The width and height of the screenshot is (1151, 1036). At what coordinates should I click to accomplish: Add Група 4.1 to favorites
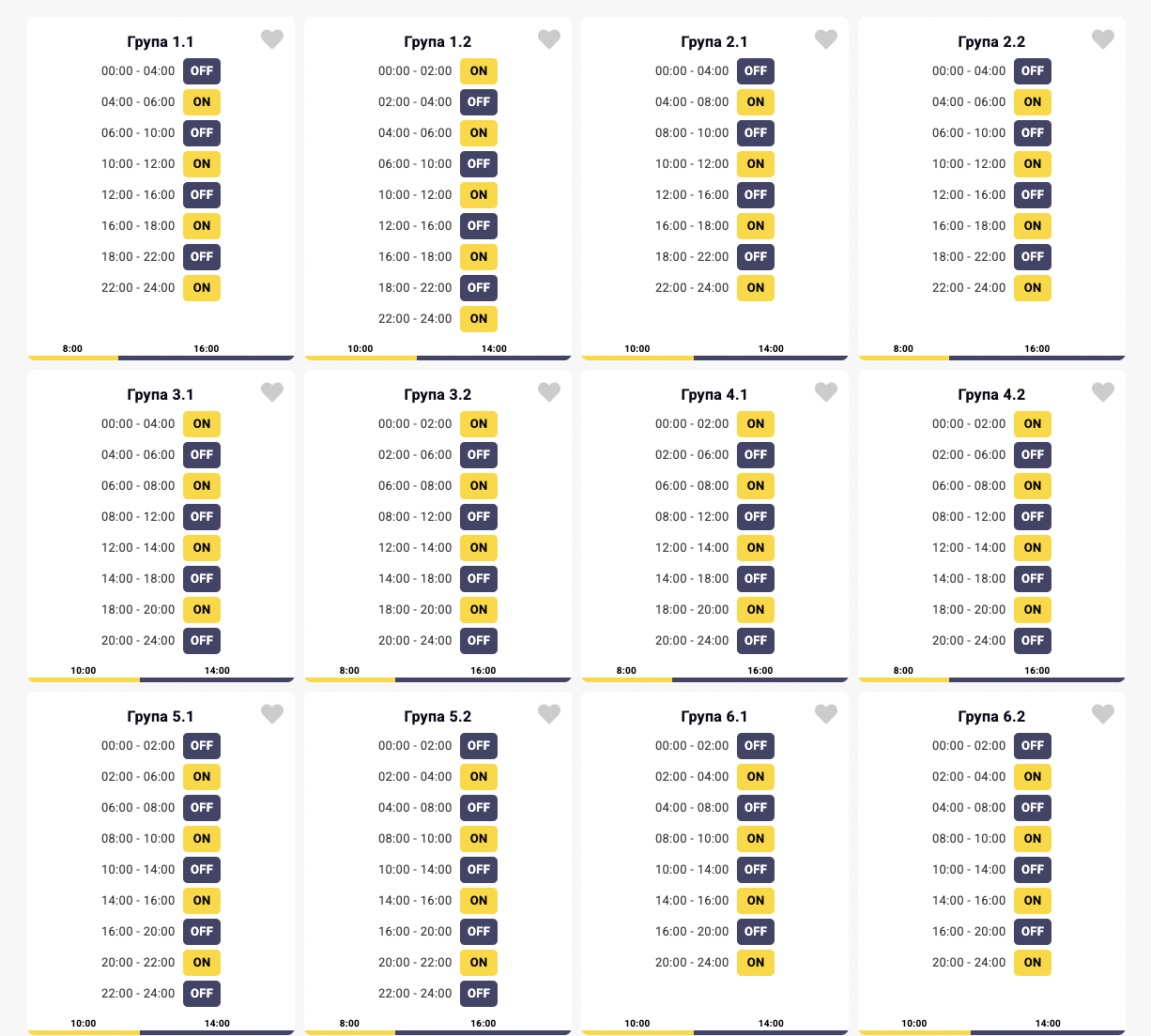click(x=825, y=392)
